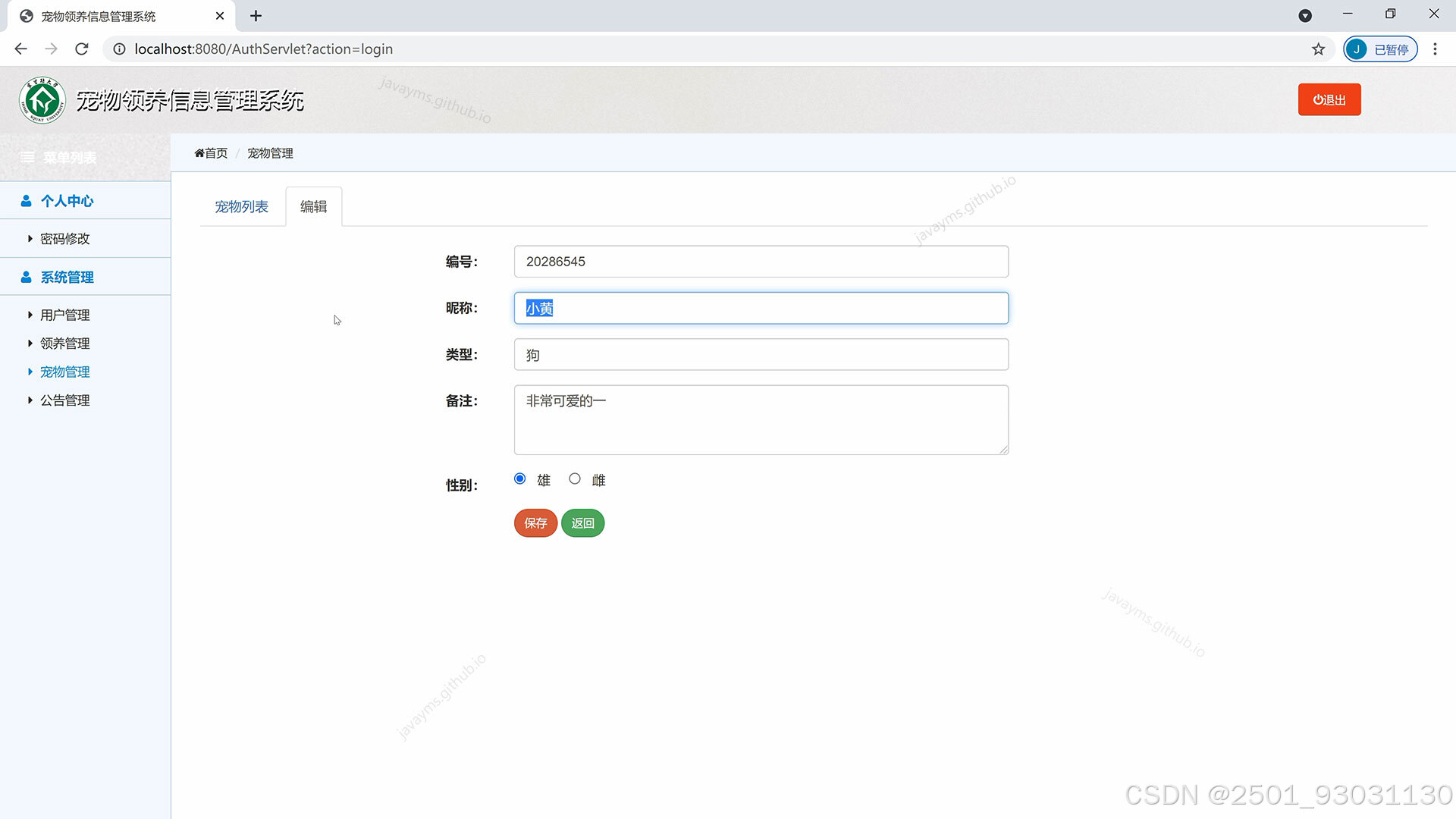Expand the arrow next to 用户管理
1456x819 pixels.
(30, 315)
